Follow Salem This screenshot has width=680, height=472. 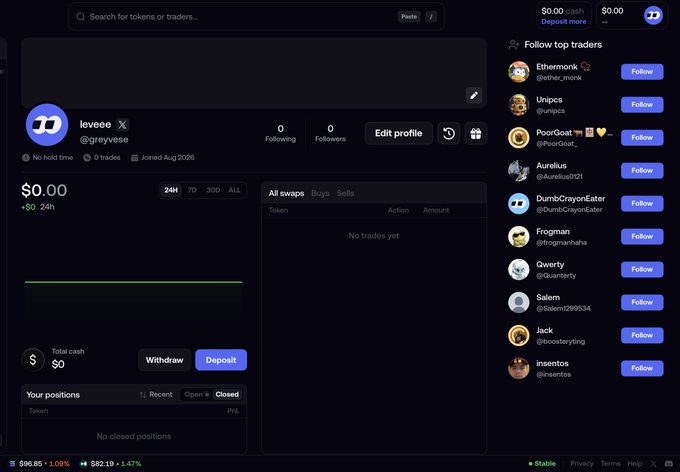(642, 302)
